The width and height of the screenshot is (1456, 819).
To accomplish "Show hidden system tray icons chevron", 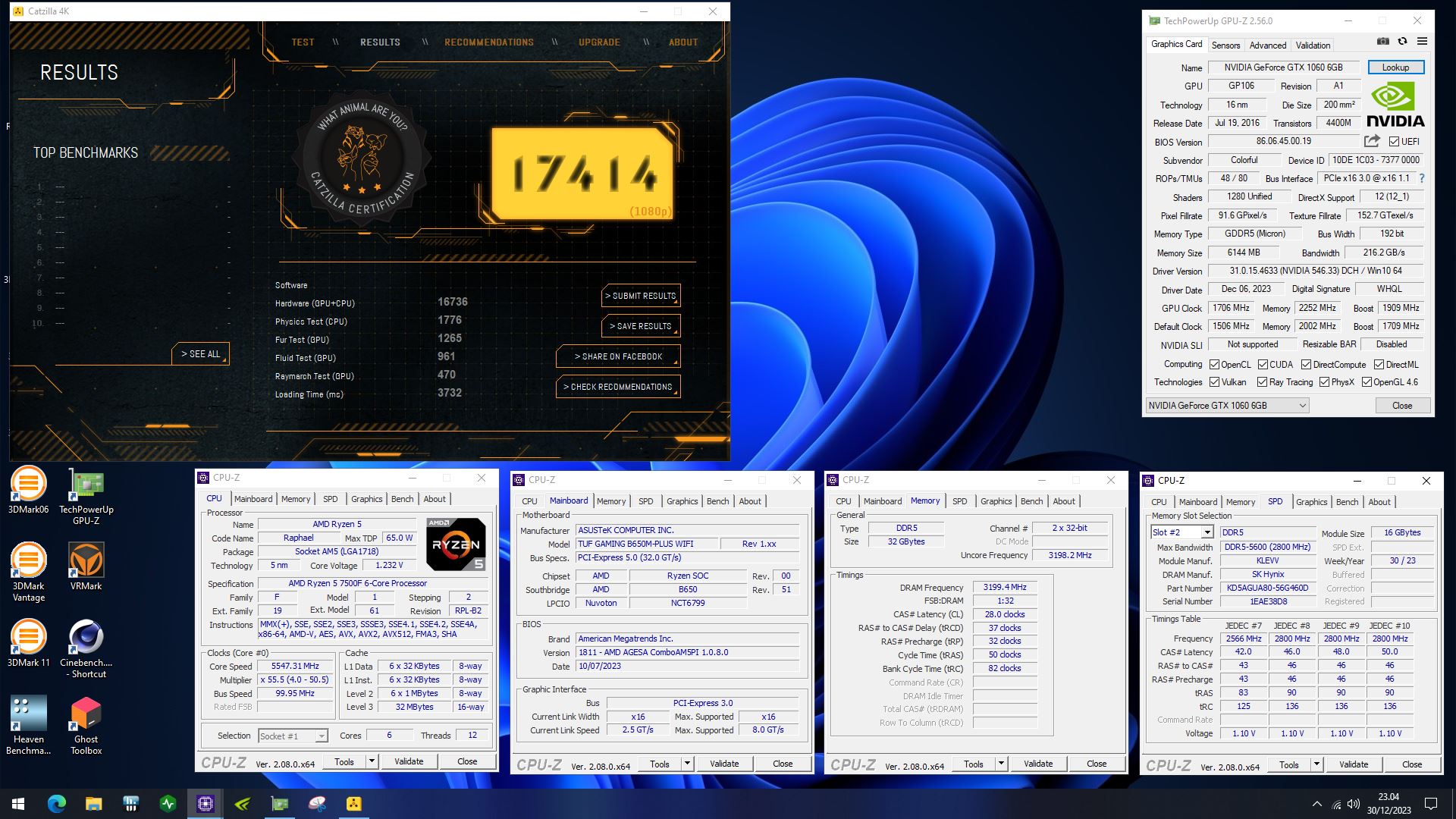I will [1317, 804].
